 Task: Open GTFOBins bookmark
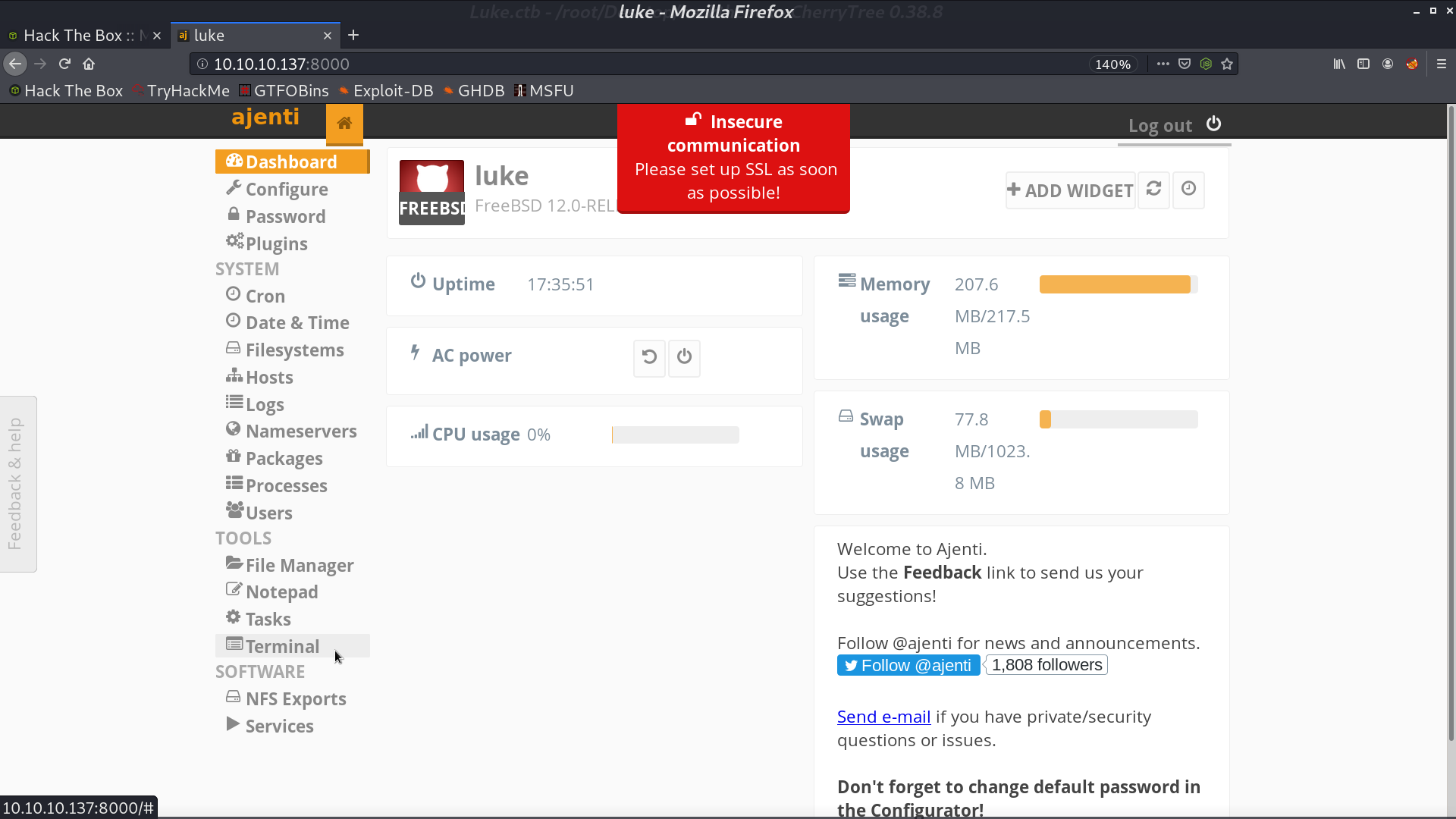284,91
